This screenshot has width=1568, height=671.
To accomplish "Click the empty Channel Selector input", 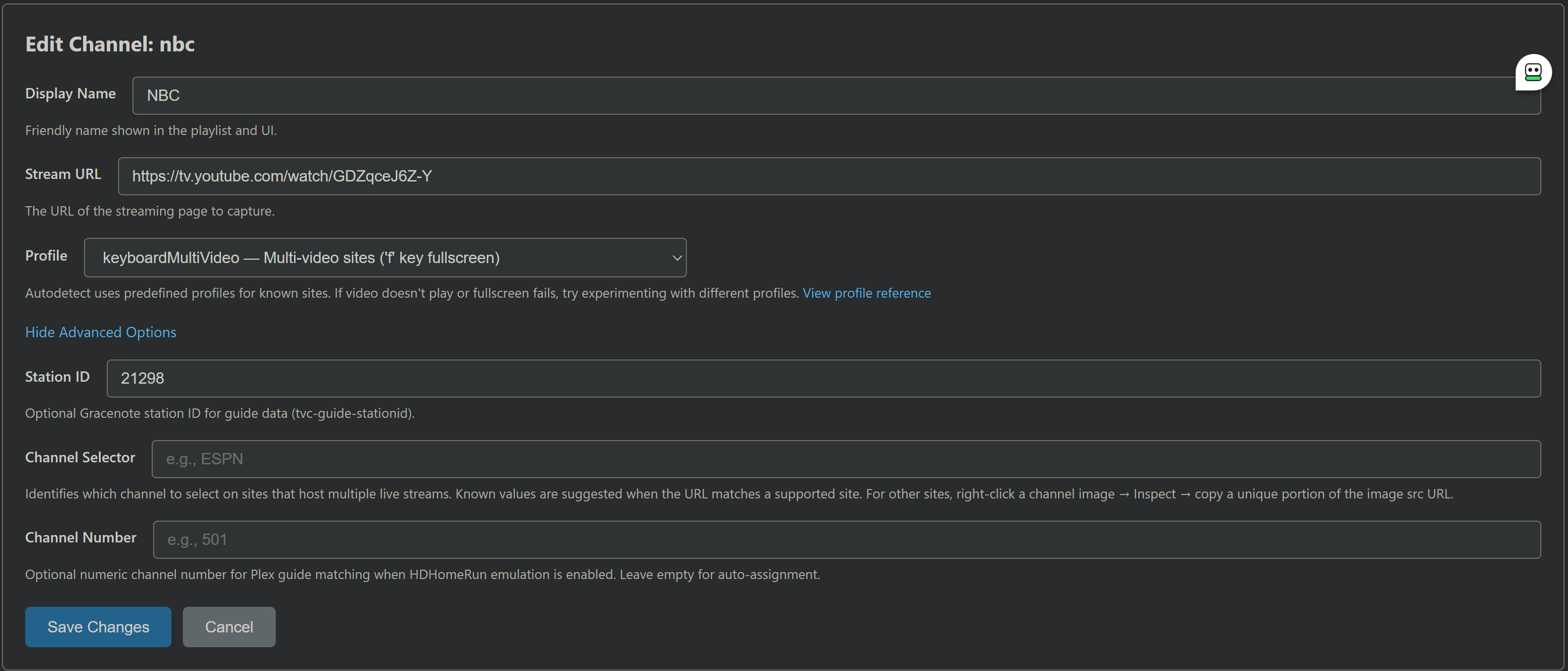I will pyautogui.click(x=845, y=458).
